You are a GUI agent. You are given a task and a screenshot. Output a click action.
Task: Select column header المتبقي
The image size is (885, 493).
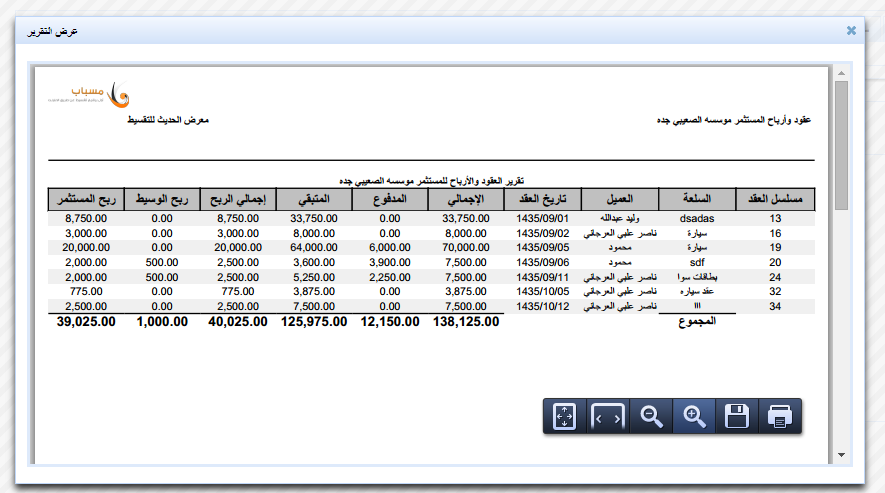pyautogui.click(x=314, y=199)
